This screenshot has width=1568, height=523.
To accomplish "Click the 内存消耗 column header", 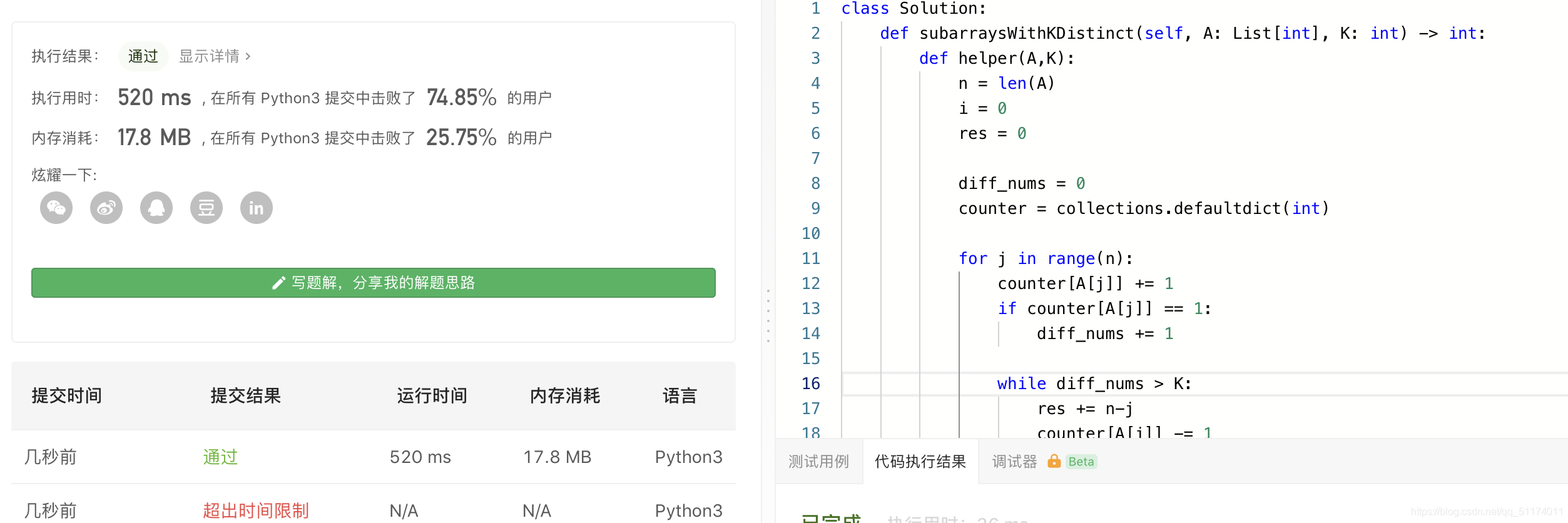I will point(565,395).
